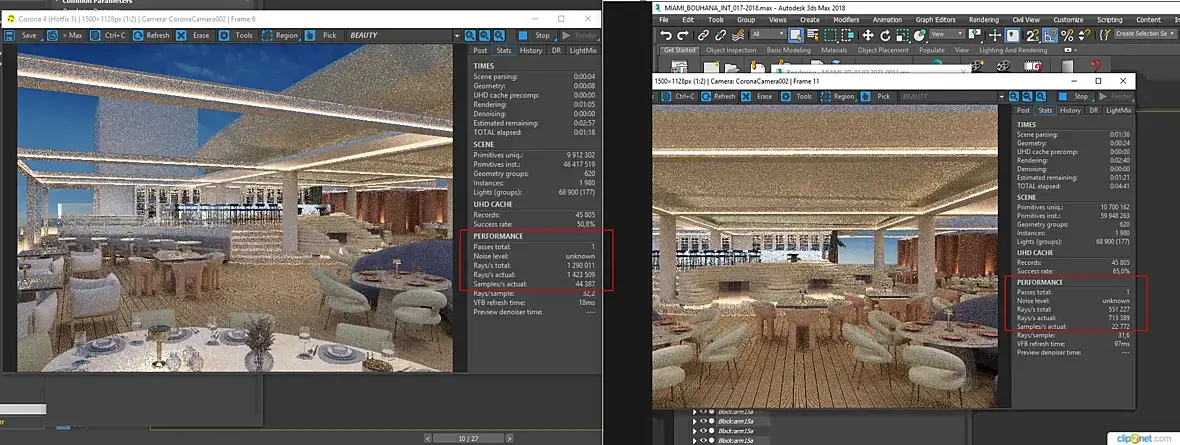The height and width of the screenshot is (445, 1180).
Task: Open Civil View menu
Action: (x=1026, y=20)
